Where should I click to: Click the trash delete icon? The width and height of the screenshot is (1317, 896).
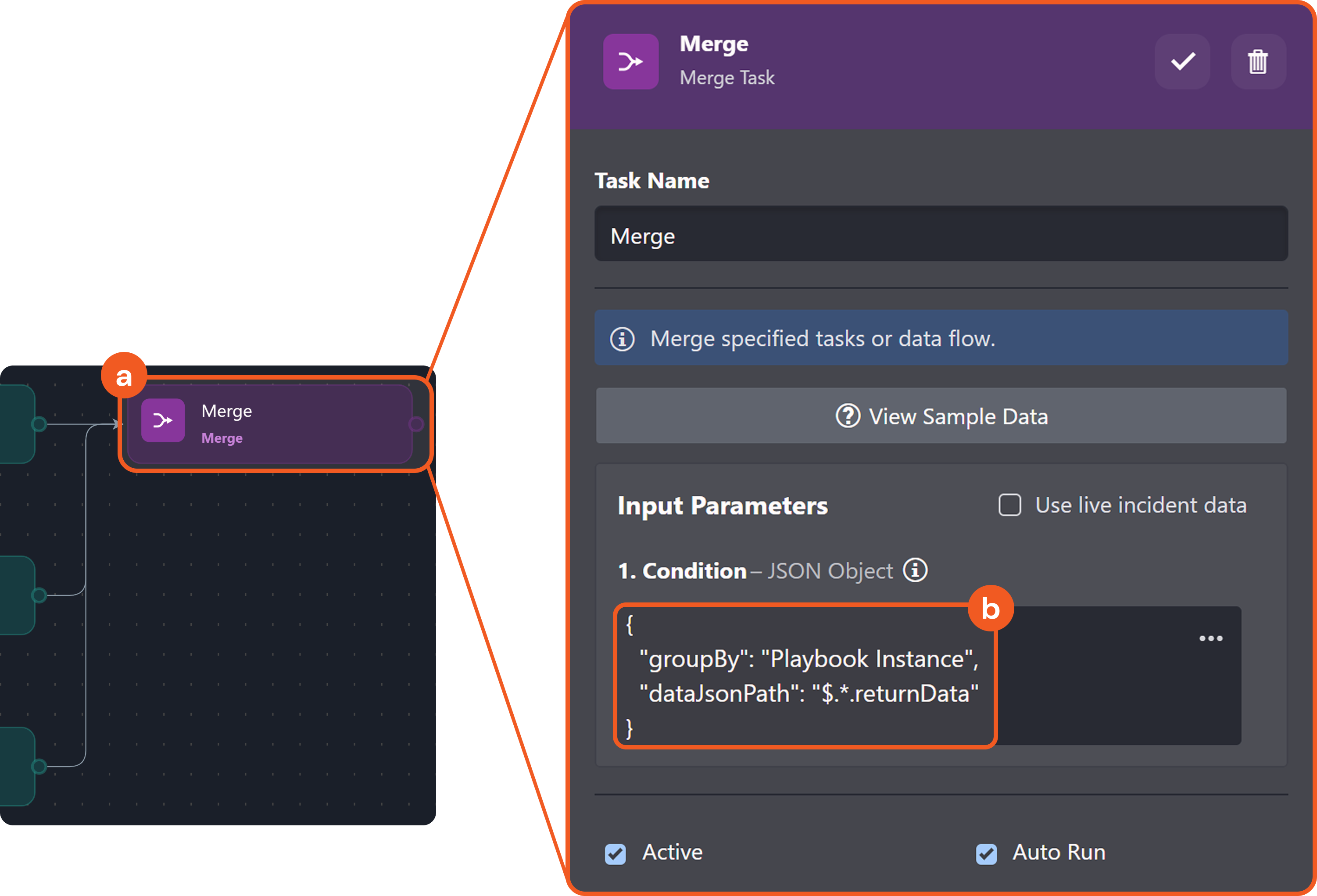click(1257, 61)
